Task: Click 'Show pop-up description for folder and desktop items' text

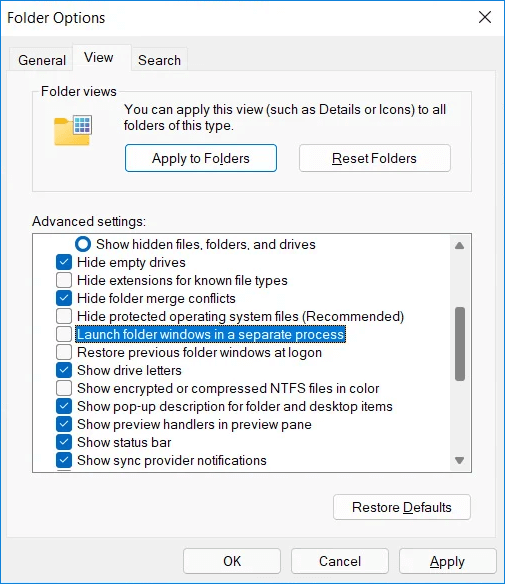Action: pos(235,407)
